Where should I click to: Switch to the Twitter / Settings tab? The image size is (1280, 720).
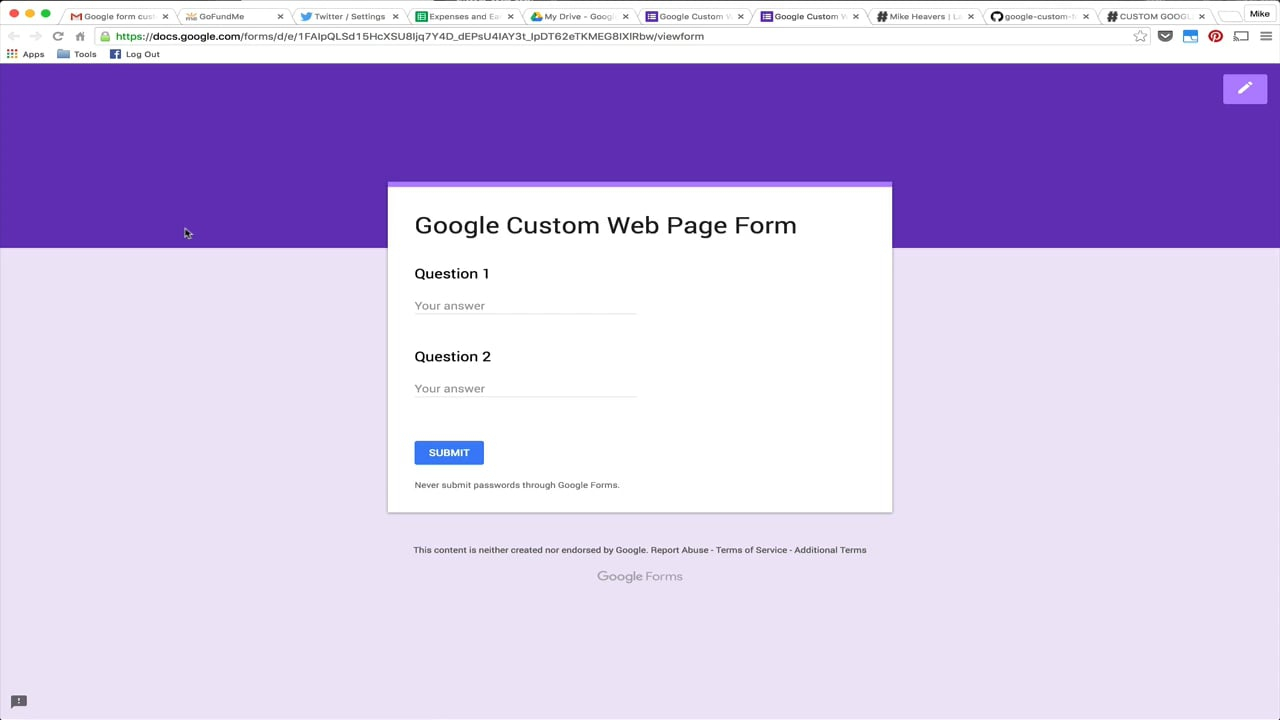coord(349,17)
